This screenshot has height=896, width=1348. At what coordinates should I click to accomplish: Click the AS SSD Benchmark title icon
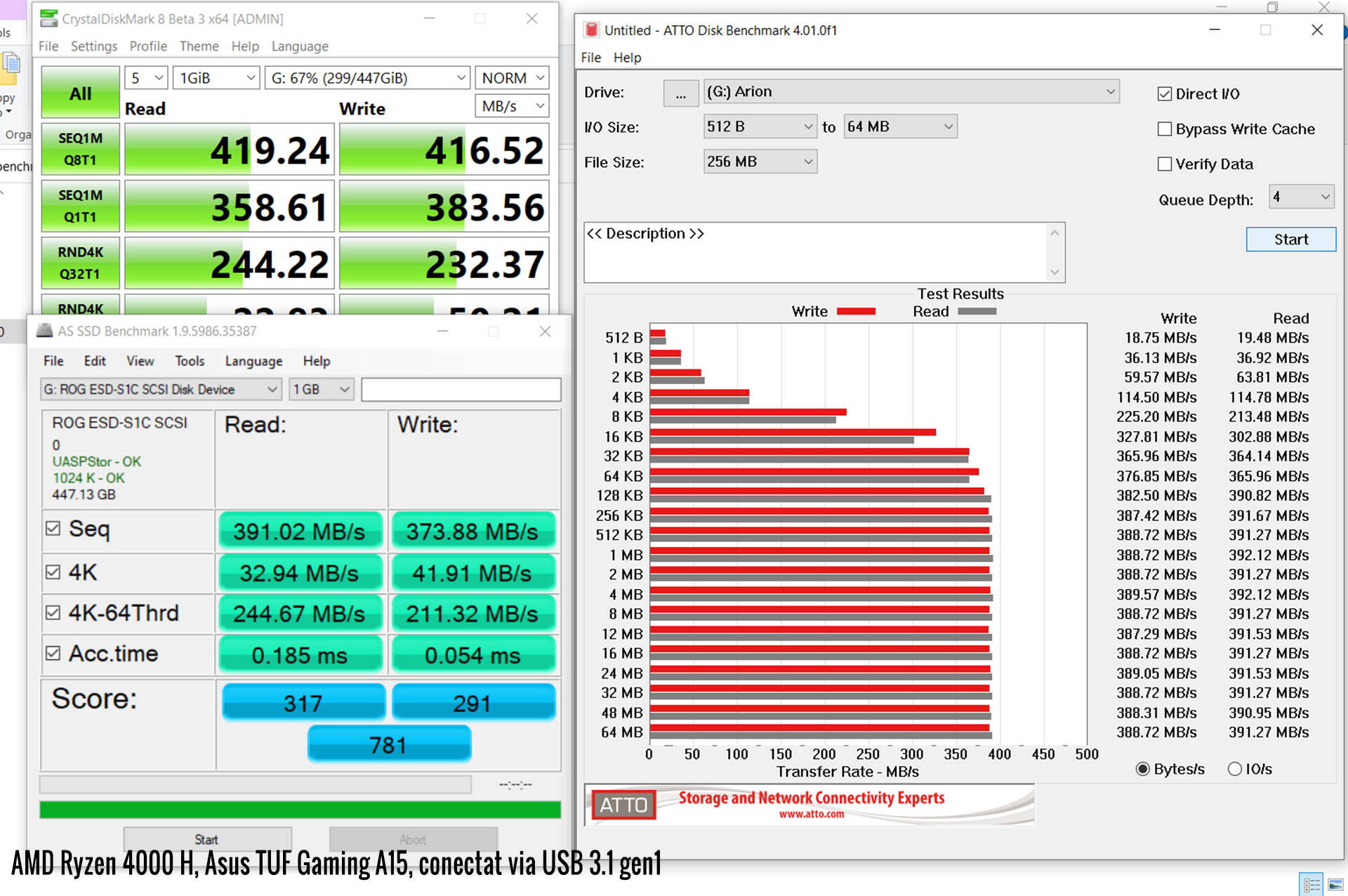44,331
